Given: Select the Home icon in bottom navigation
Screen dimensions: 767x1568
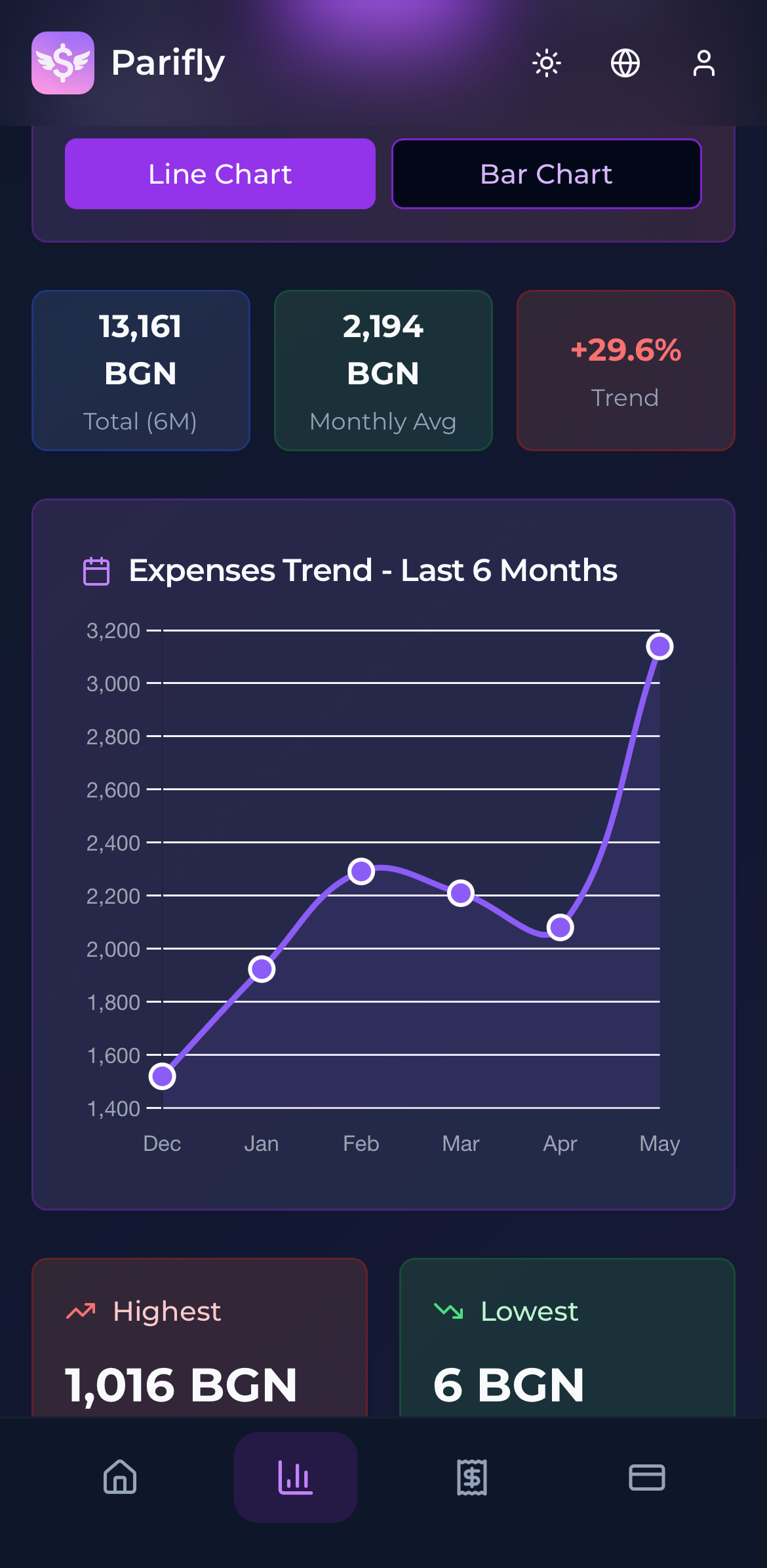Looking at the screenshot, I should point(119,1478).
